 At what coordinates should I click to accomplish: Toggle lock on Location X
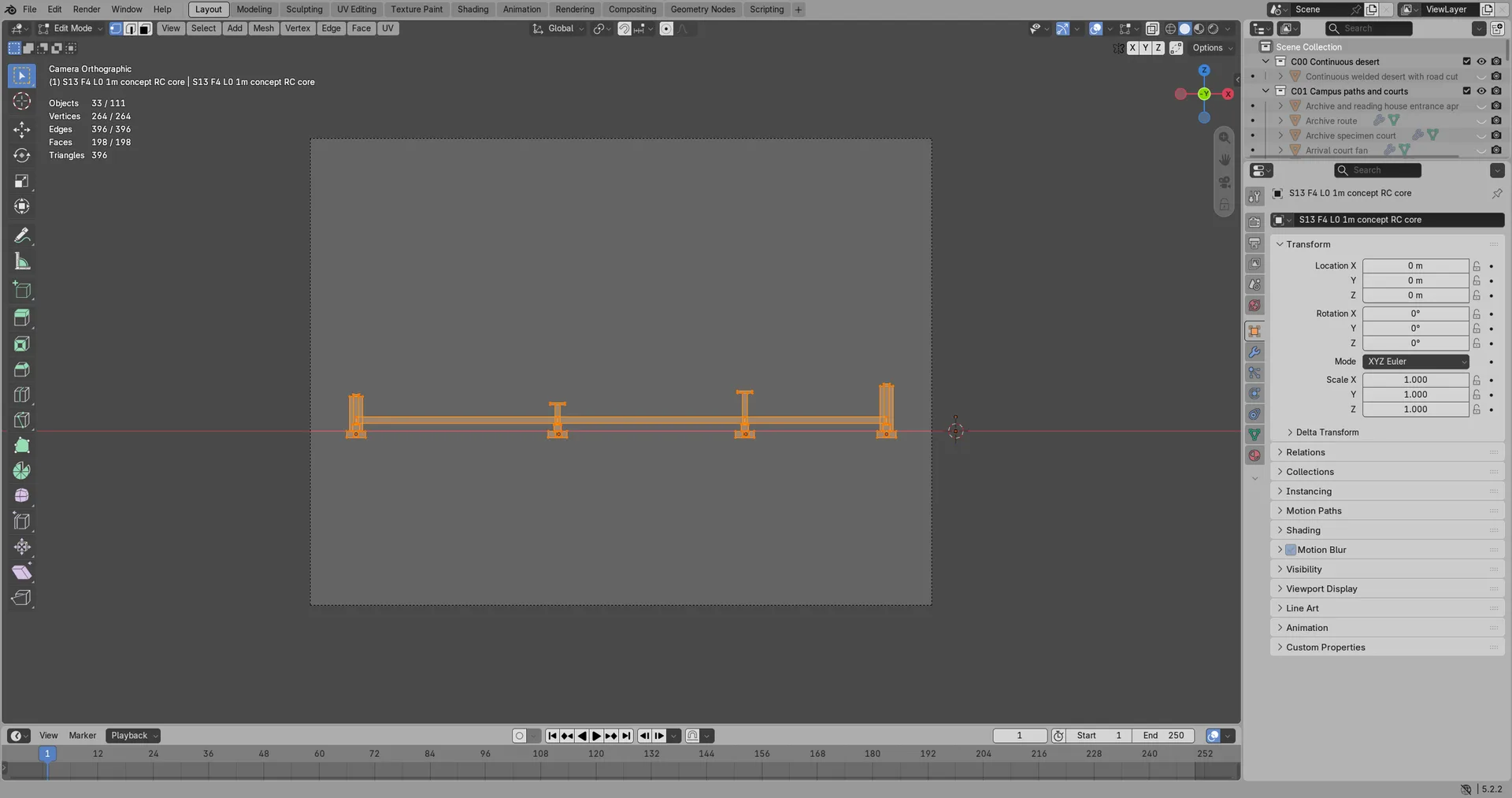1477,266
